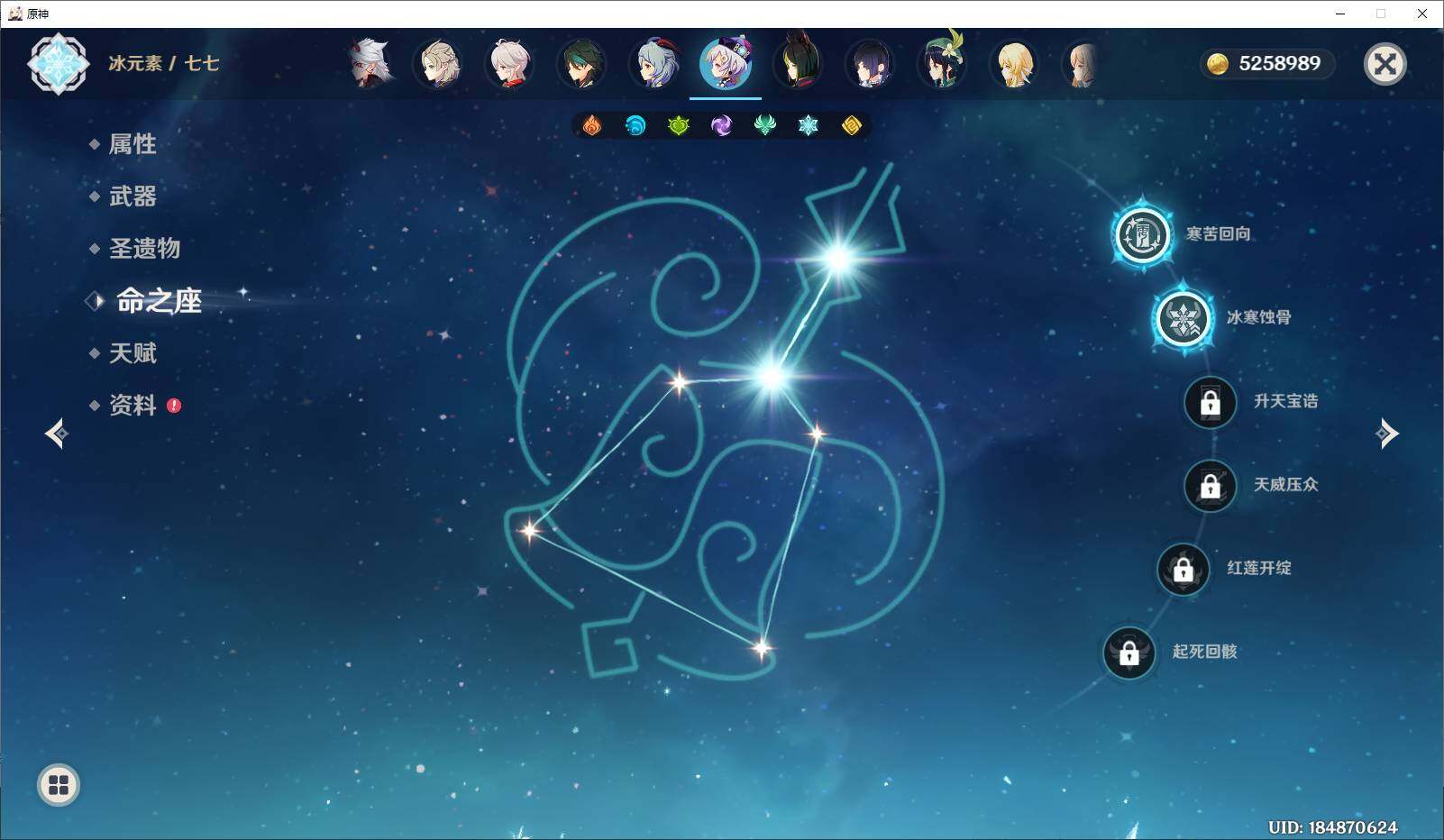Open locked 起死回骸 constellation node
Screen dimensions: 1444x840
pyautogui.click(x=1129, y=653)
